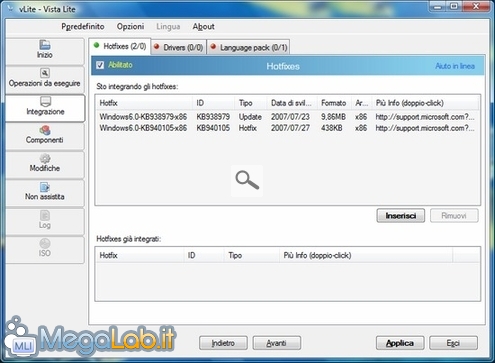Sort upper list by Tipo column header
The image size is (495, 363).
(251, 103)
